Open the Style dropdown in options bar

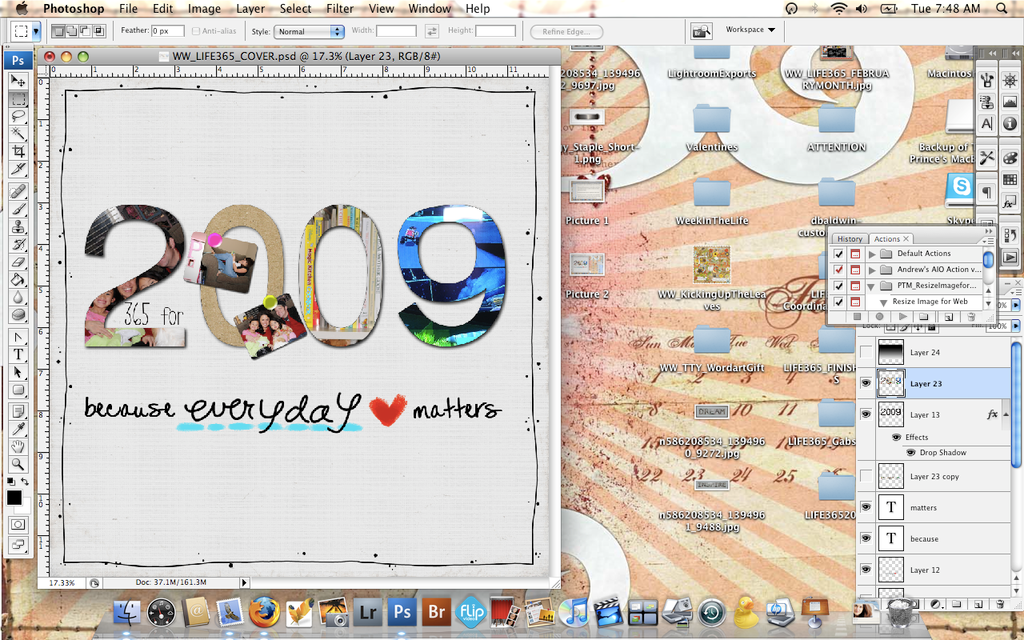[x=310, y=31]
